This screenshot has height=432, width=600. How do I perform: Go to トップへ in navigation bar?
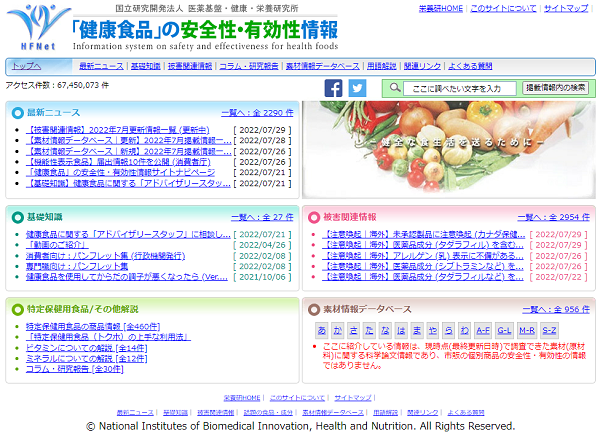click(x=26, y=66)
